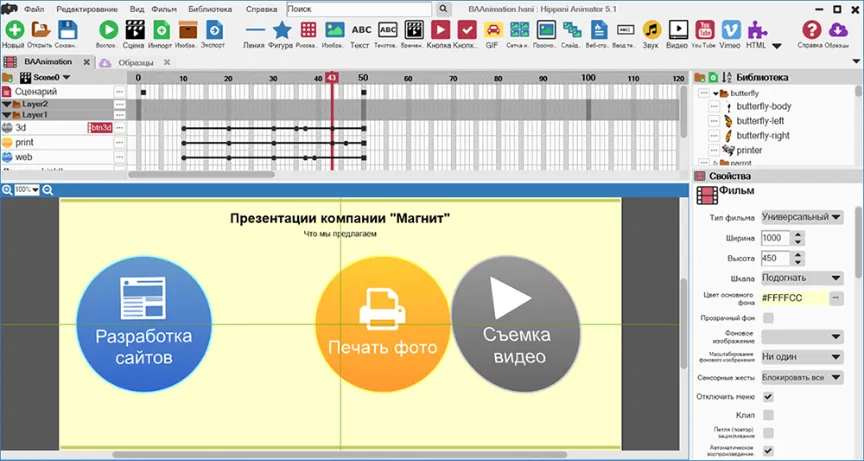Expand the toolbar overflow arrow after HTML
This screenshot has width=864, height=461.
click(777, 46)
